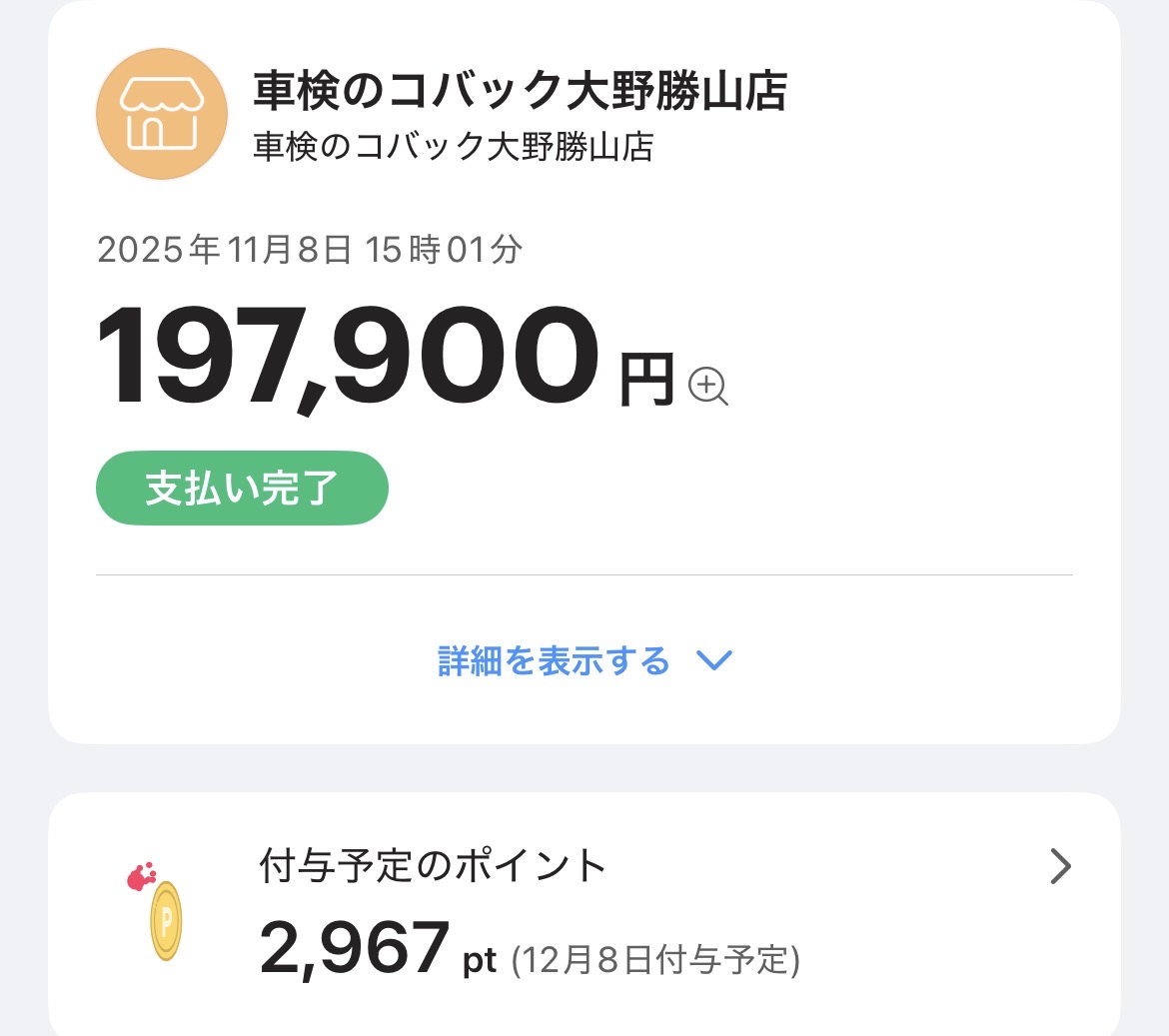The width and height of the screenshot is (1169, 1036).
Task: Tap the orange store icon
Action: tap(162, 114)
